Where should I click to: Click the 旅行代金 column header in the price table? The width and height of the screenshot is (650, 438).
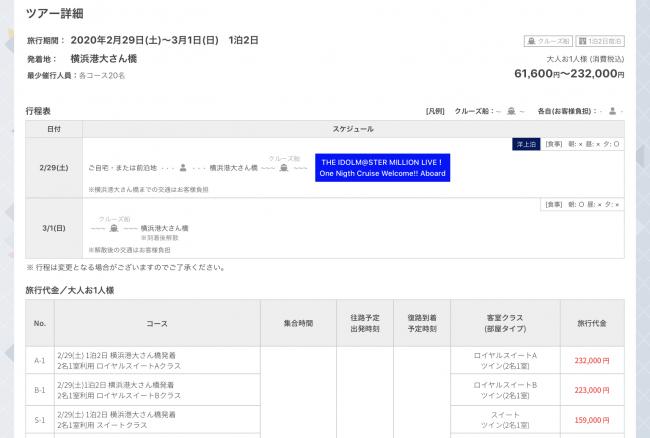[x=592, y=323]
